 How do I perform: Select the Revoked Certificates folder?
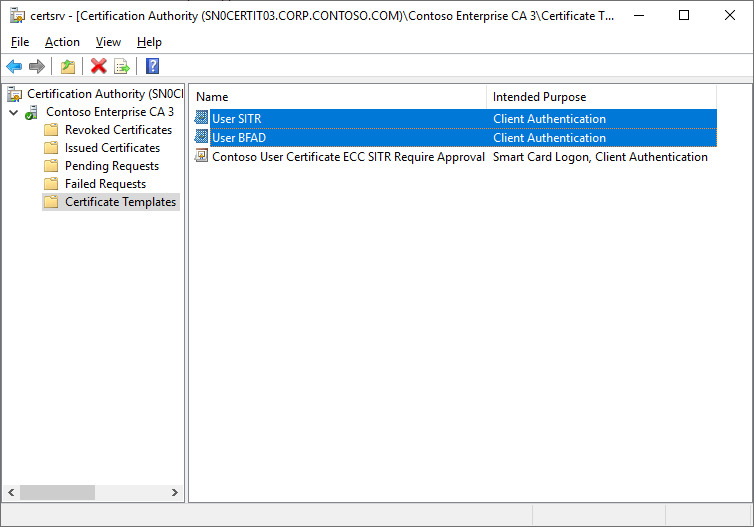click(x=118, y=130)
